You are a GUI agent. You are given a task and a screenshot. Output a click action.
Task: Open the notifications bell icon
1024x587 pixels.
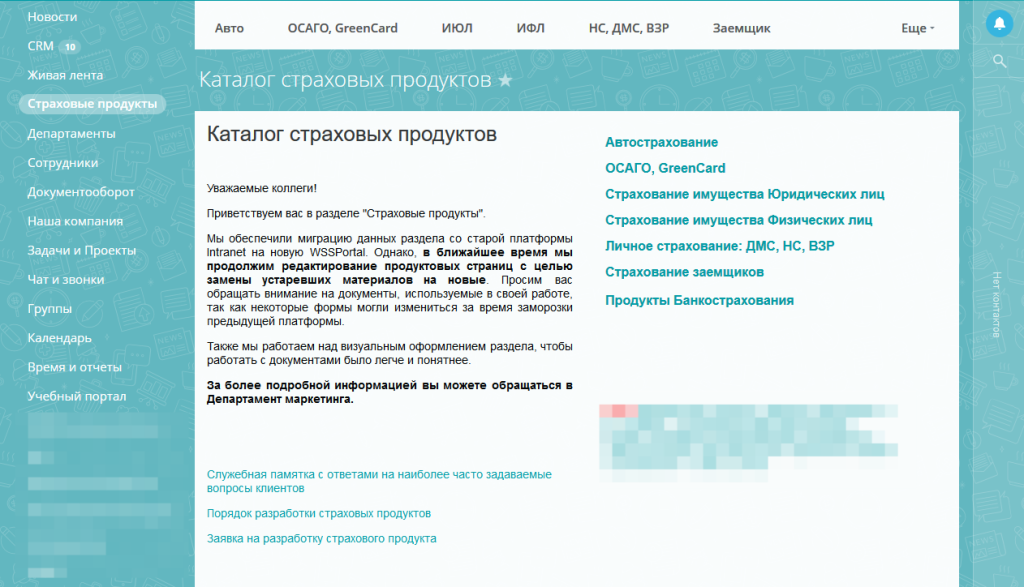tap(999, 24)
